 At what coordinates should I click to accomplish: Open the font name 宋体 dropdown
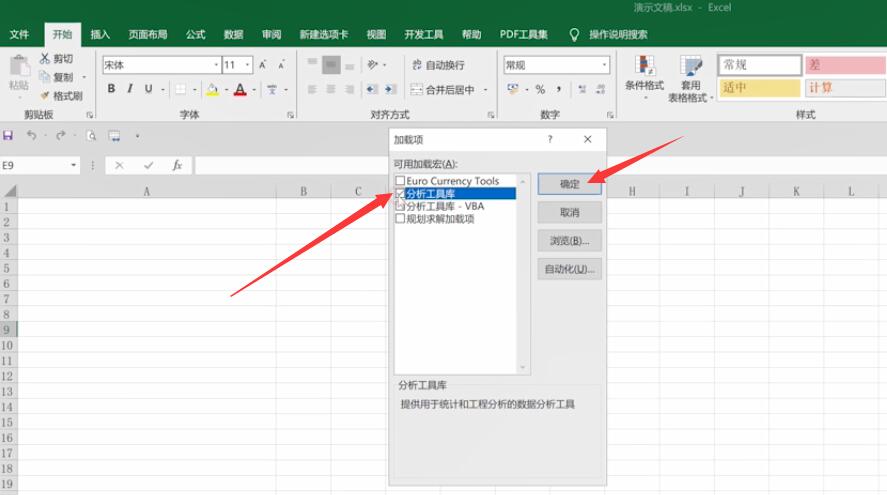click(216, 65)
